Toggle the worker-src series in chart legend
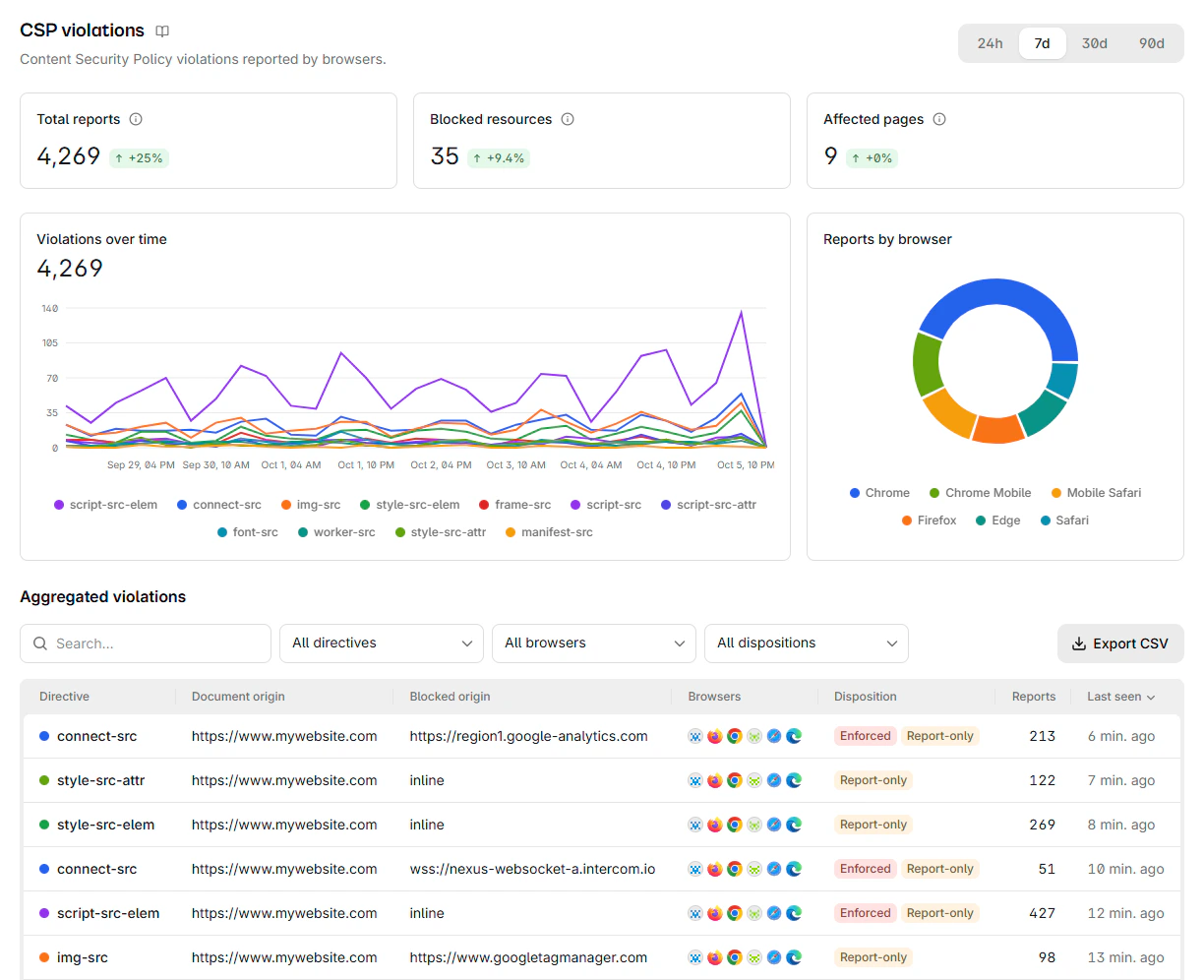 point(336,532)
